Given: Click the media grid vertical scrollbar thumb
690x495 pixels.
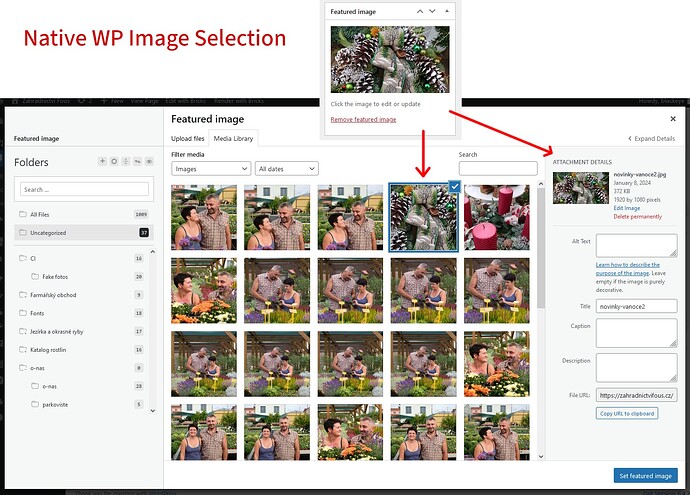Looking at the screenshot, I should pos(541,249).
